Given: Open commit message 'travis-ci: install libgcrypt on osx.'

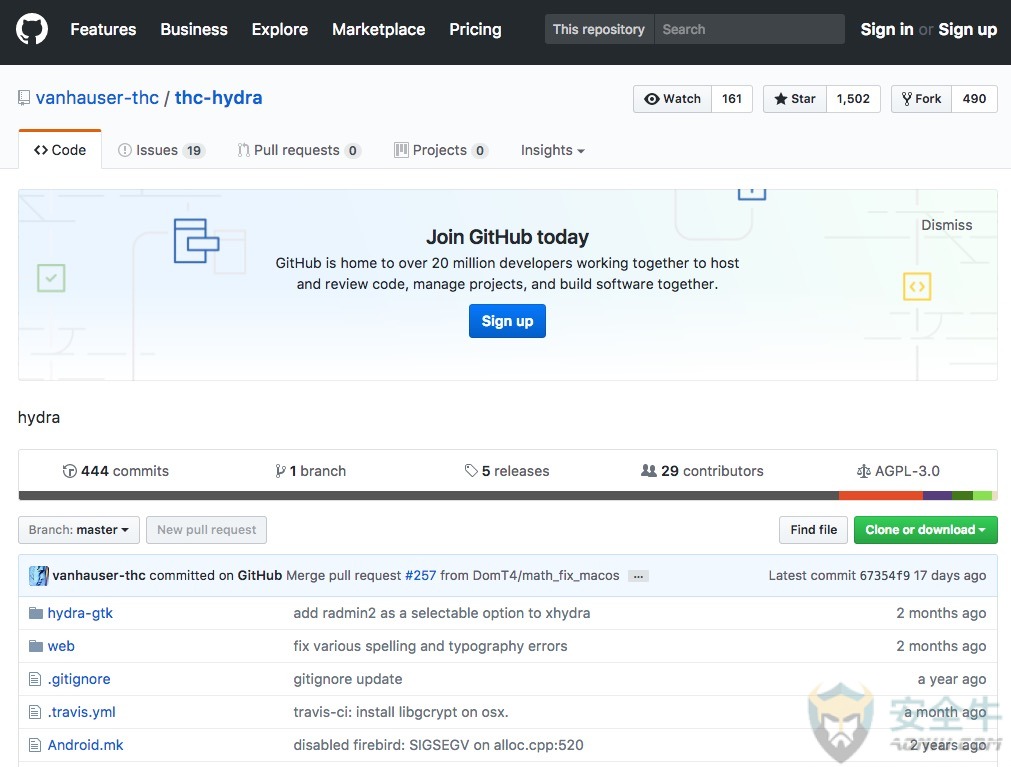Looking at the screenshot, I should [401, 712].
